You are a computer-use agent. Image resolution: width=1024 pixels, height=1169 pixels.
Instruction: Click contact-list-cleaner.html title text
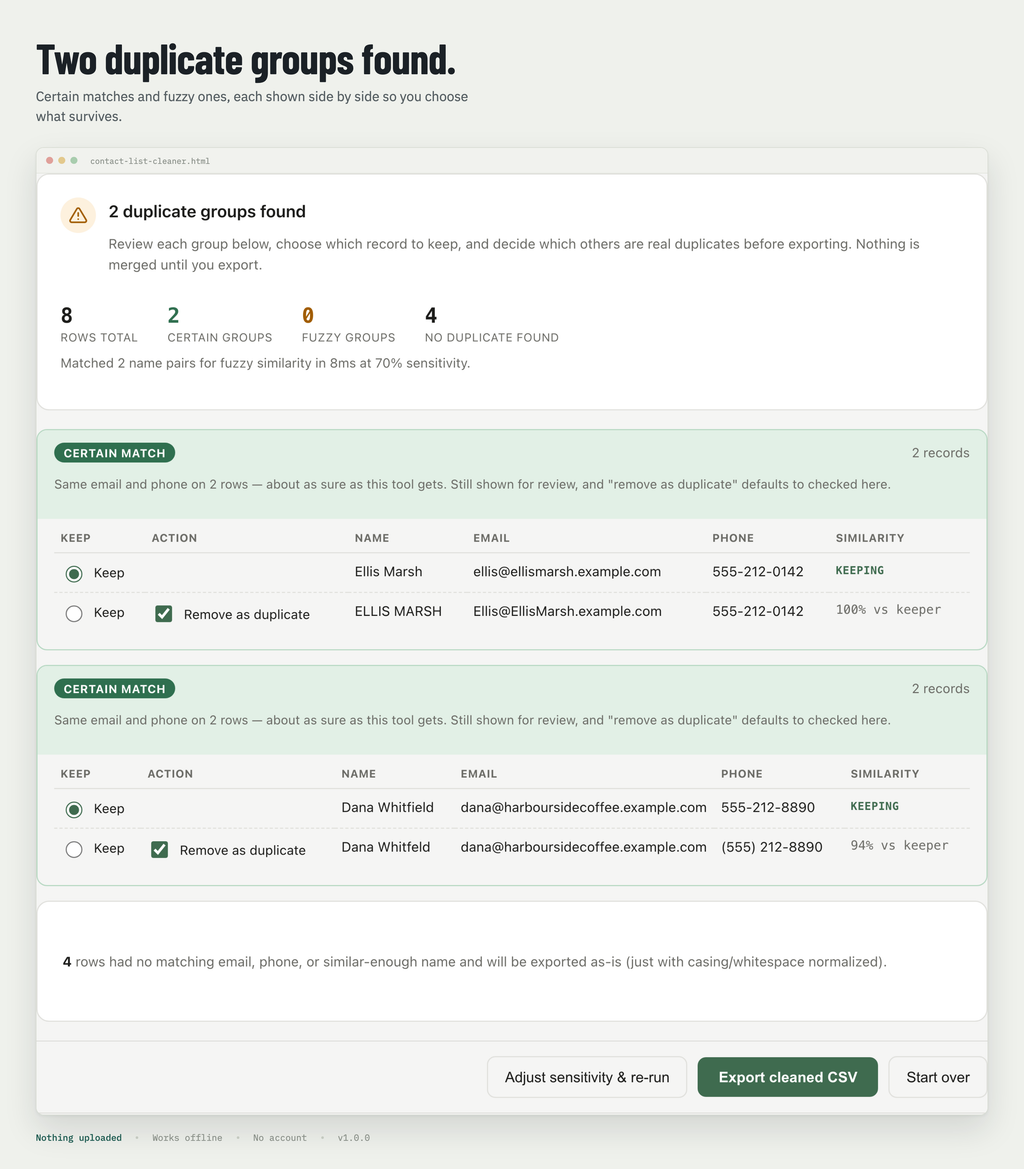(x=150, y=161)
